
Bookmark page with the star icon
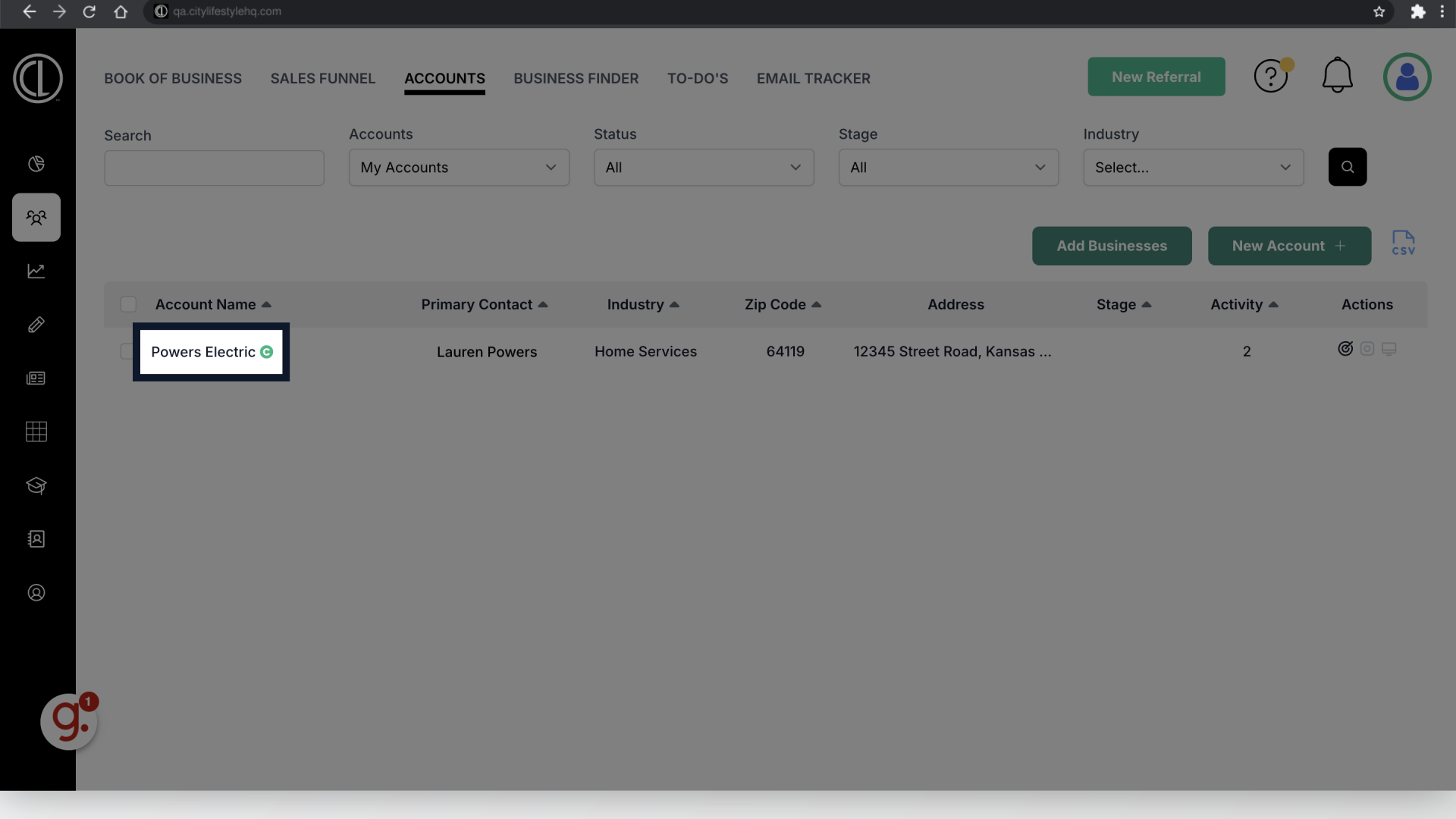point(1379,11)
